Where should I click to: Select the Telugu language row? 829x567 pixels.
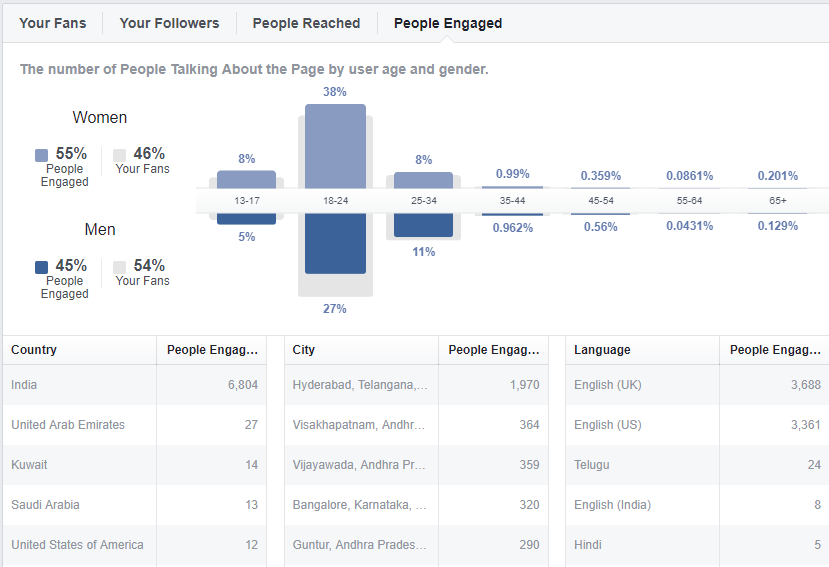point(697,465)
